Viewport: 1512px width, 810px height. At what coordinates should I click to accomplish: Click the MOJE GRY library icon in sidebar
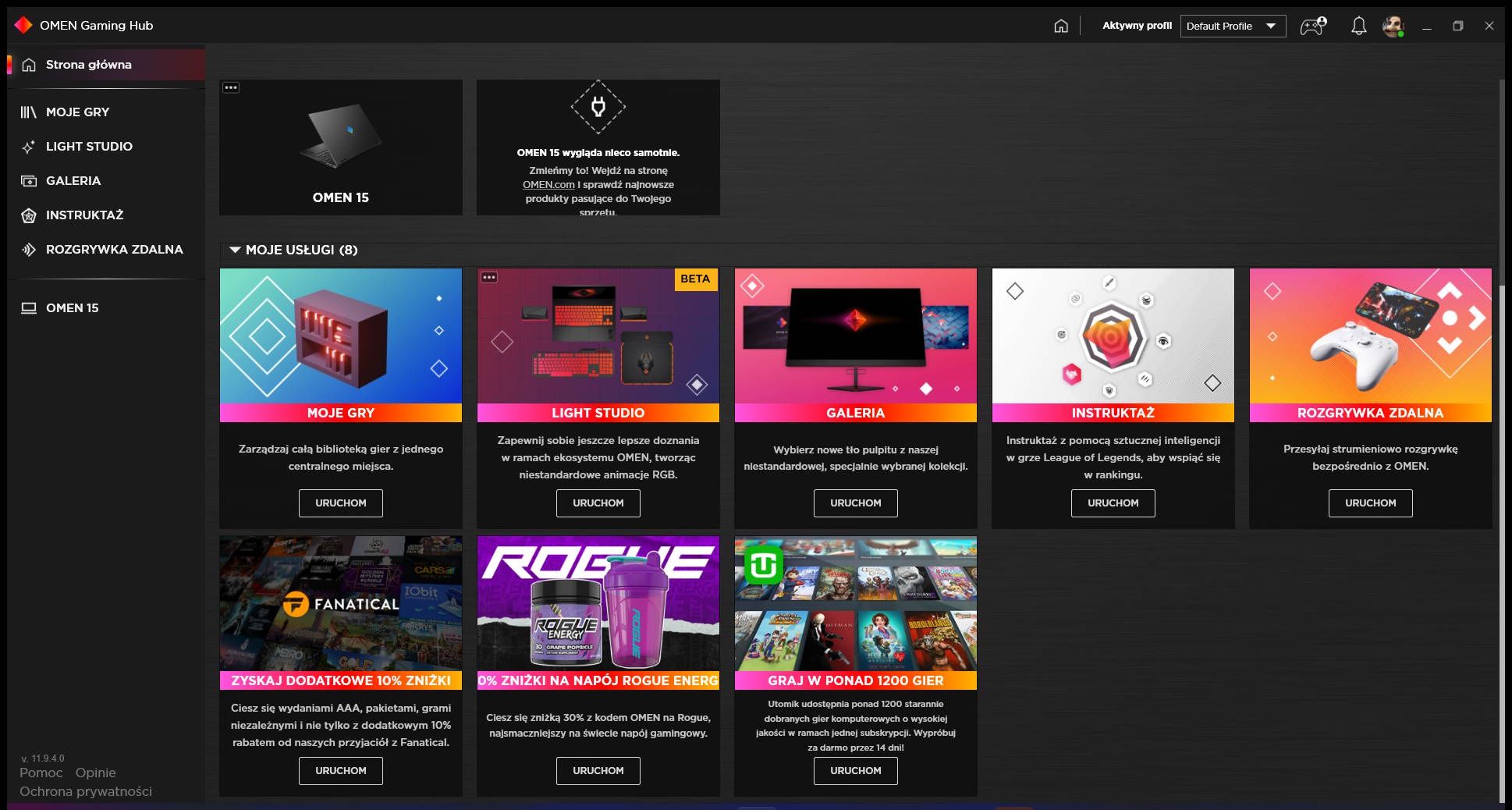point(29,112)
